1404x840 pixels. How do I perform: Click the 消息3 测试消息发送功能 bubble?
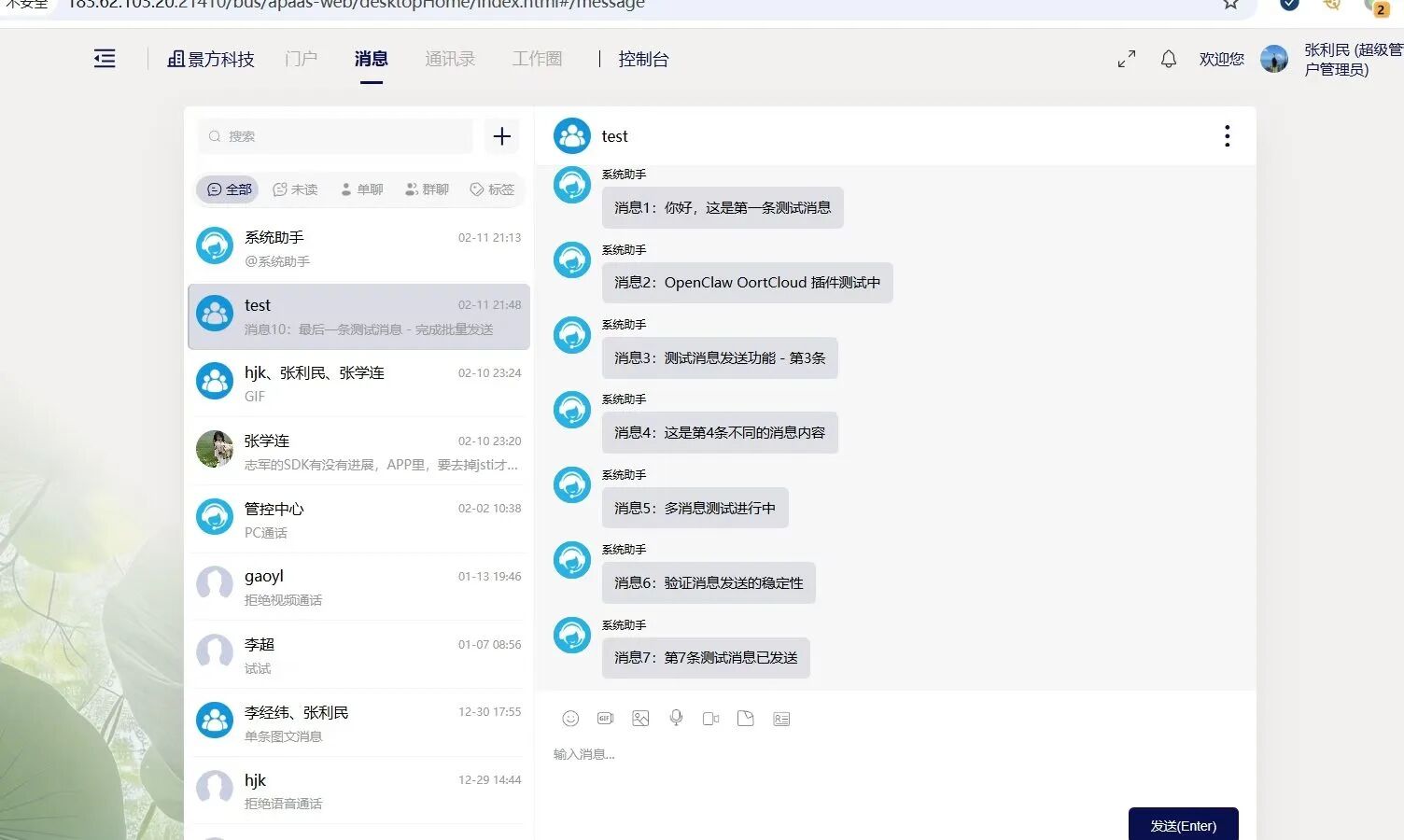coord(720,357)
